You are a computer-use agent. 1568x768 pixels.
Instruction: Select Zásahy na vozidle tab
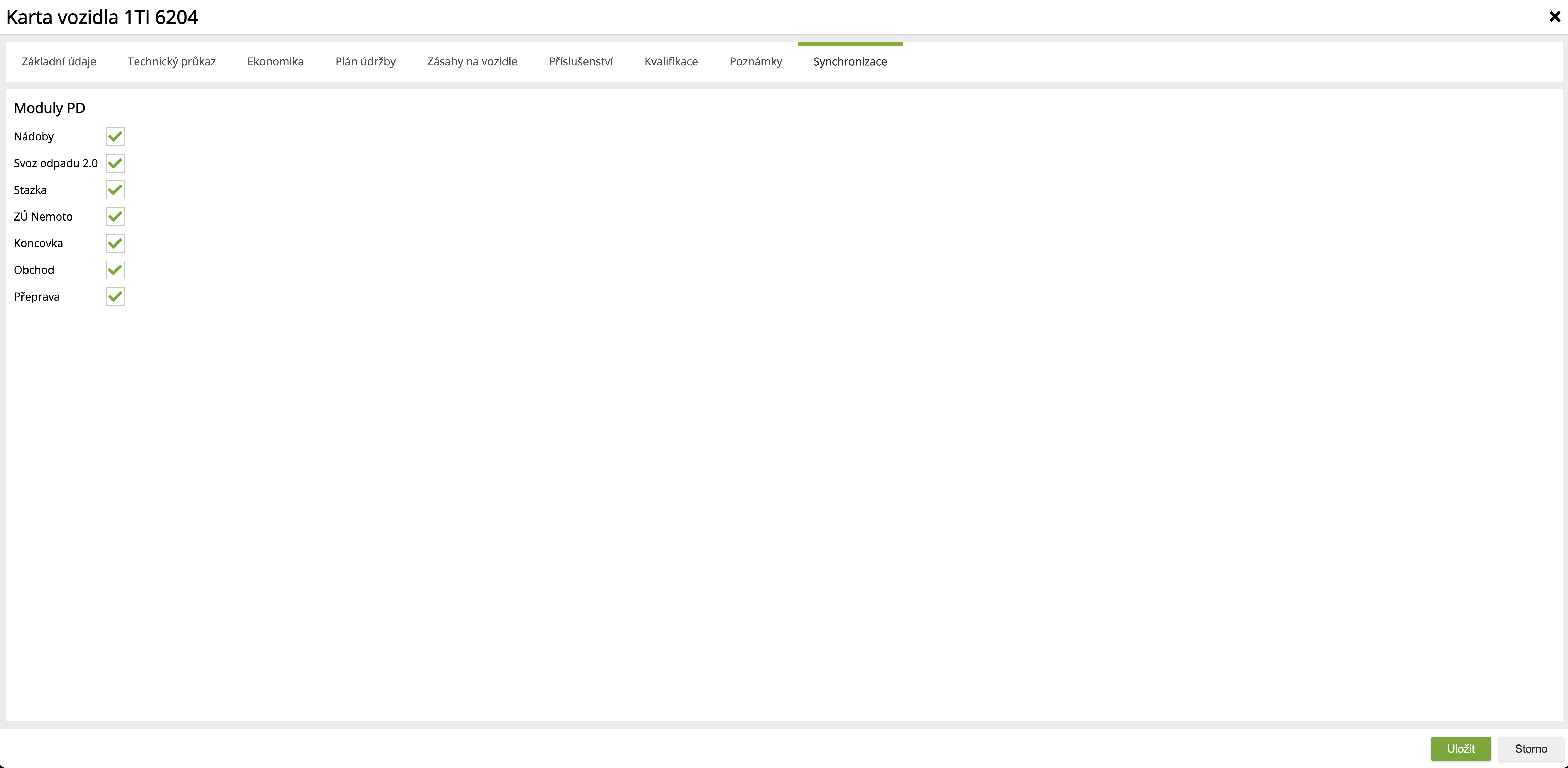472,61
